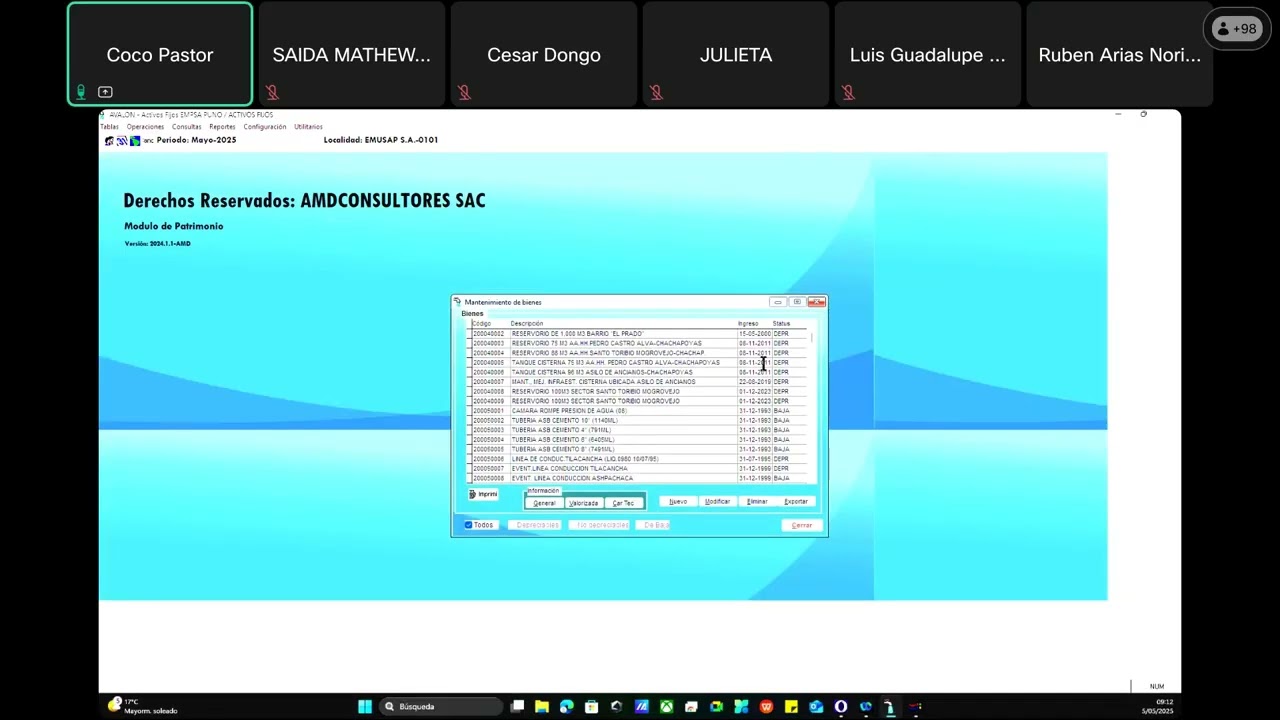
Task: Select row TUBERIA ASB CEMENTO 10" (1140ML)
Action: point(638,420)
